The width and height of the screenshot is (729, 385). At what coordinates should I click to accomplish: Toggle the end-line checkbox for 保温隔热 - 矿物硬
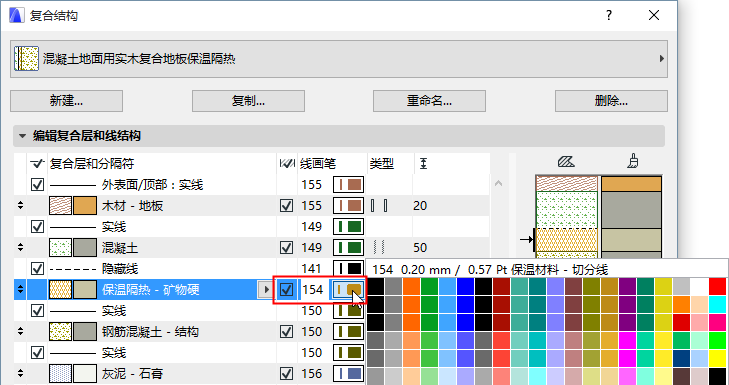(x=286, y=290)
